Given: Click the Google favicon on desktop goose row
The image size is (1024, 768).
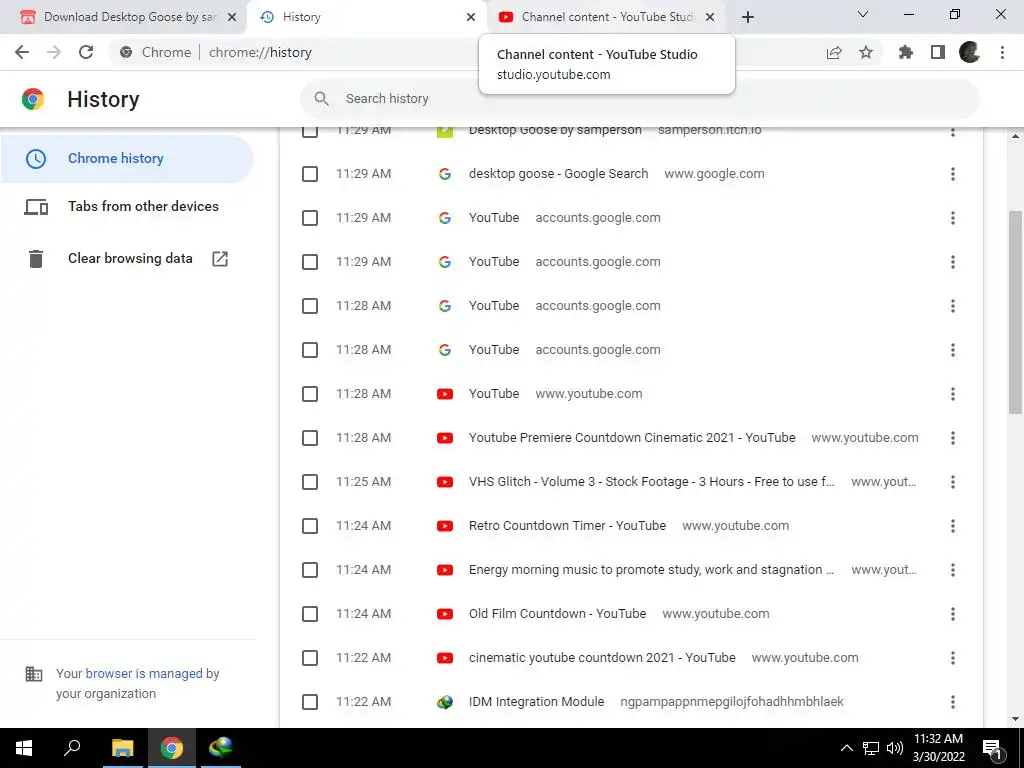Looking at the screenshot, I should 445,174.
